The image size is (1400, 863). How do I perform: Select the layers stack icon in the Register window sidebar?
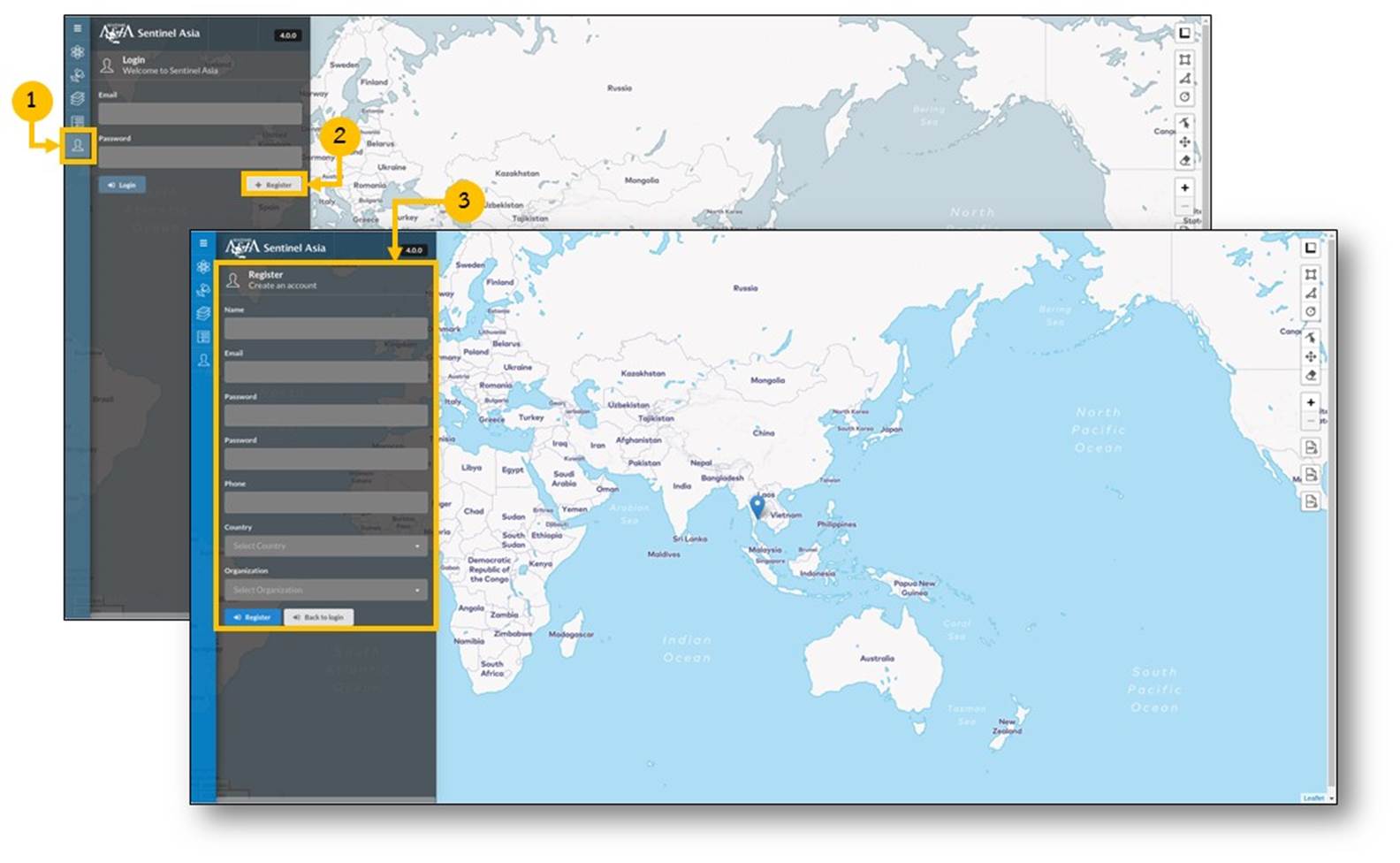(203, 313)
